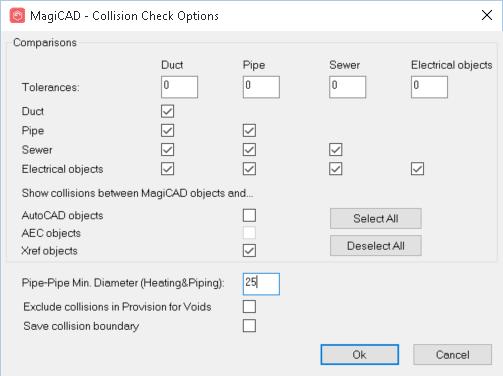
Task: Click the MagiCAD logo icon in title bar
Action: [17, 16]
